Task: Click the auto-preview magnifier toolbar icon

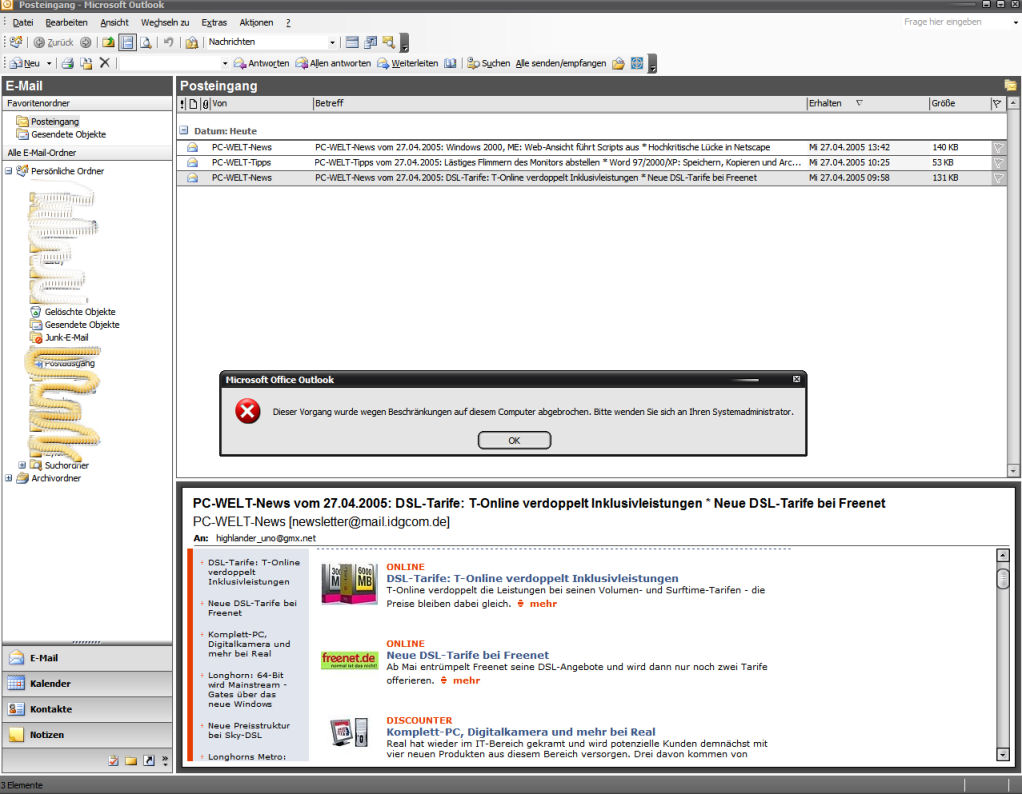Action: [x=388, y=42]
